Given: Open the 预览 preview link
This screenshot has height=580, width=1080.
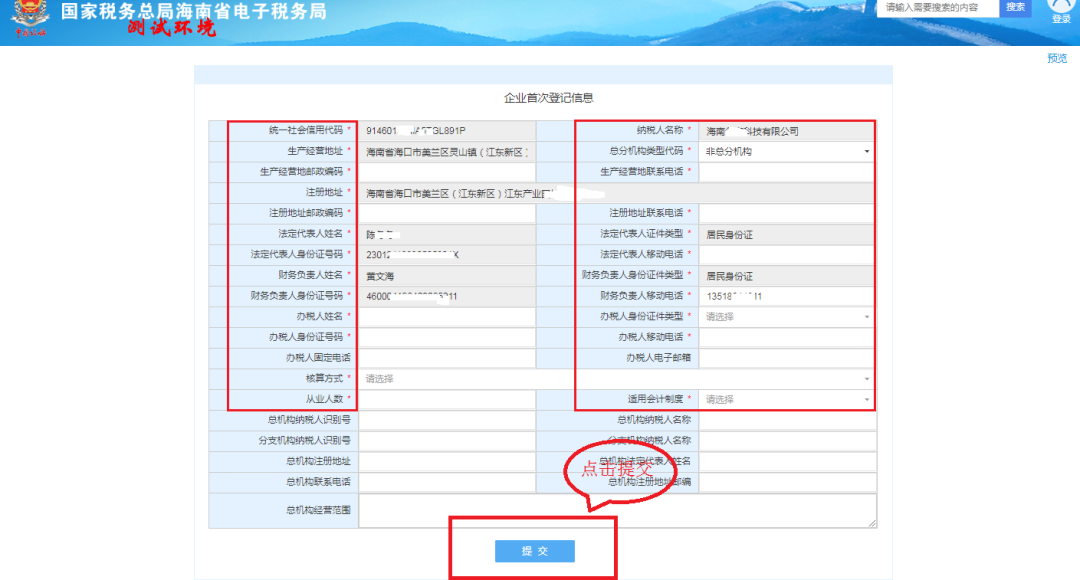Looking at the screenshot, I should [x=1057, y=59].
